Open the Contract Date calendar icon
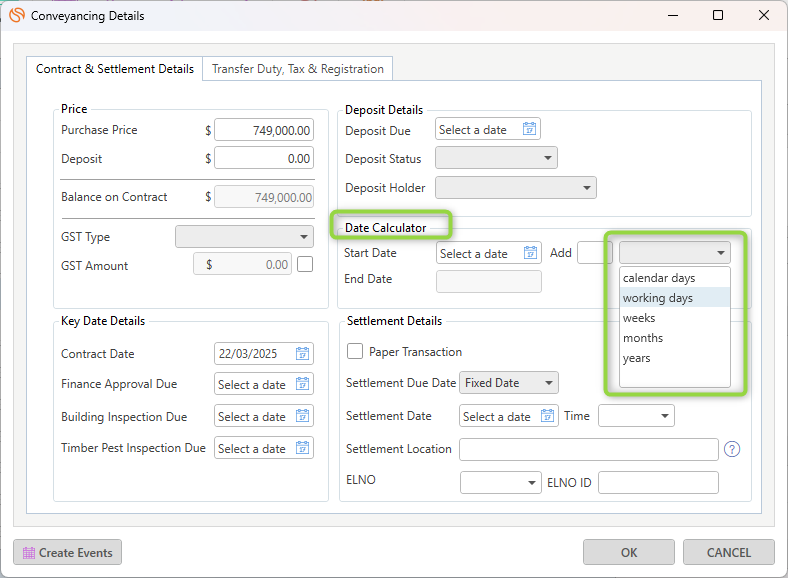 click(x=302, y=353)
